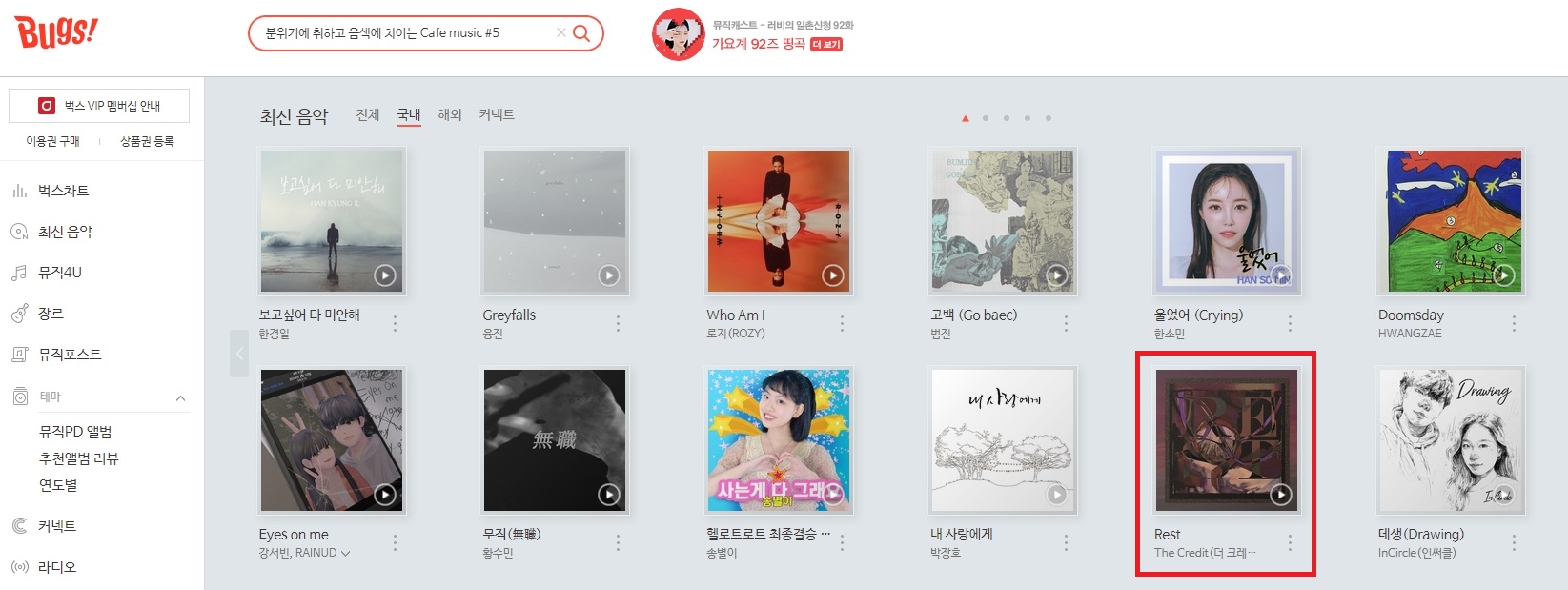Screen dimensions: 1568x590
Task: Play the Rest album by The Credit
Action: click(x=1280, y=495)
